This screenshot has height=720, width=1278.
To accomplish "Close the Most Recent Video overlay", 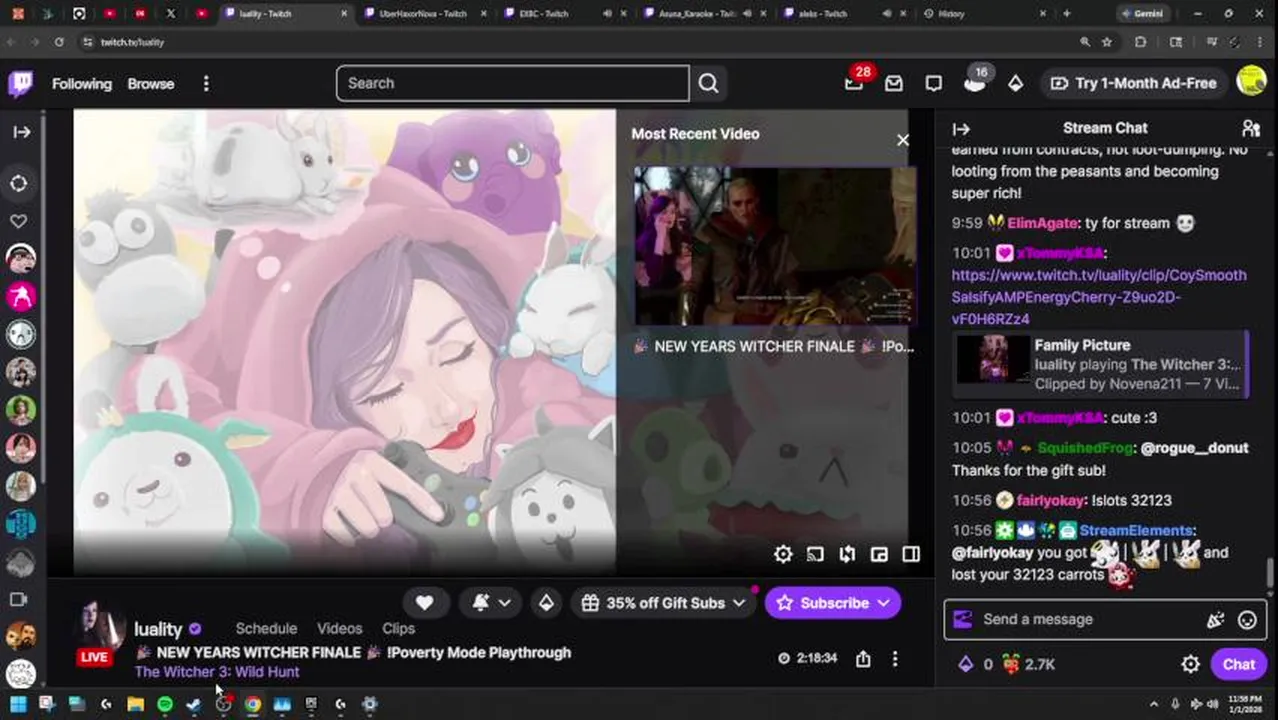I will tap(903, 140).
